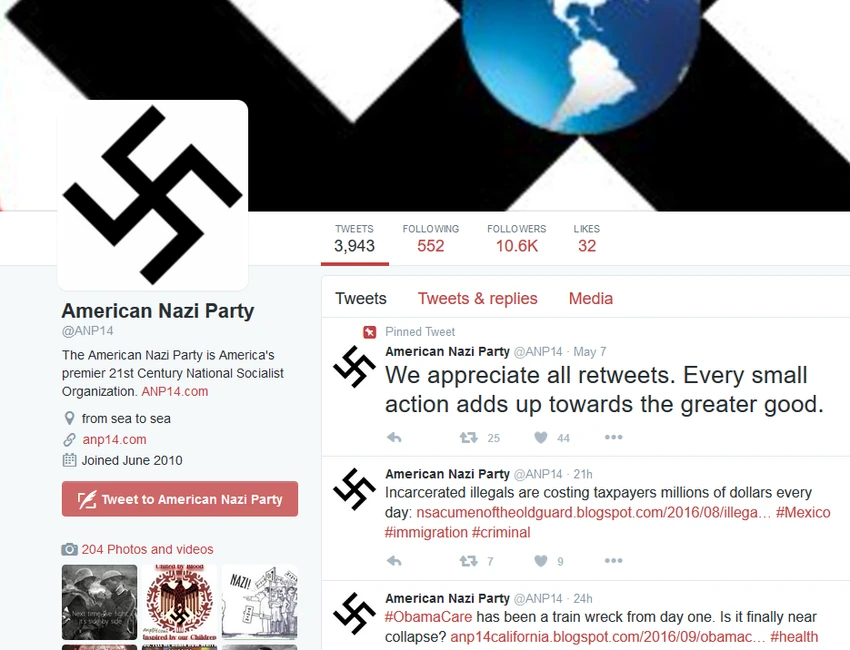View the Following count 552
Viewport: 850px width, 650px height.
pyautogui.click(x=430, y=239)
